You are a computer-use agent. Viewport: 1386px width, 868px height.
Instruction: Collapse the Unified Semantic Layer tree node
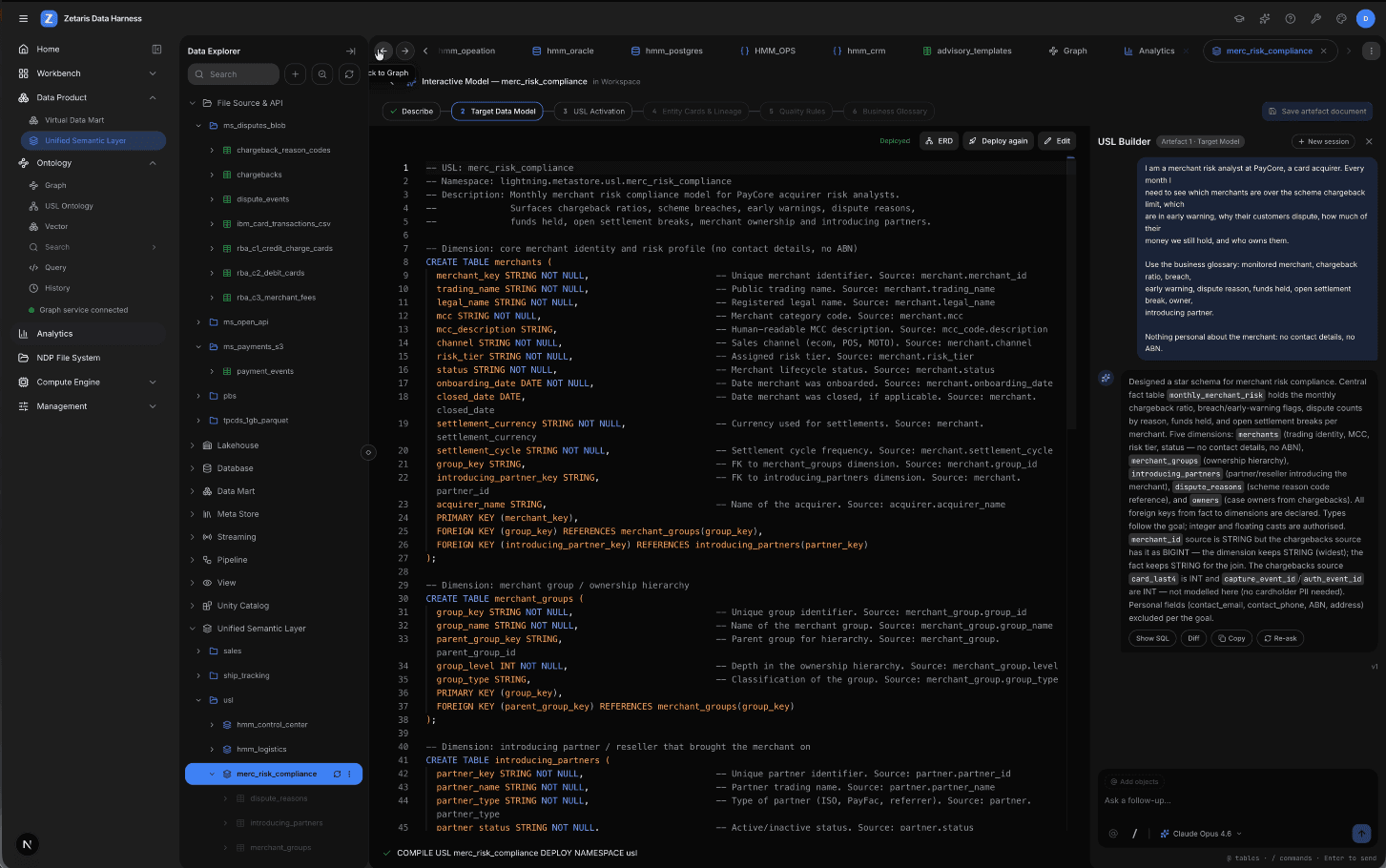(192, 629)
